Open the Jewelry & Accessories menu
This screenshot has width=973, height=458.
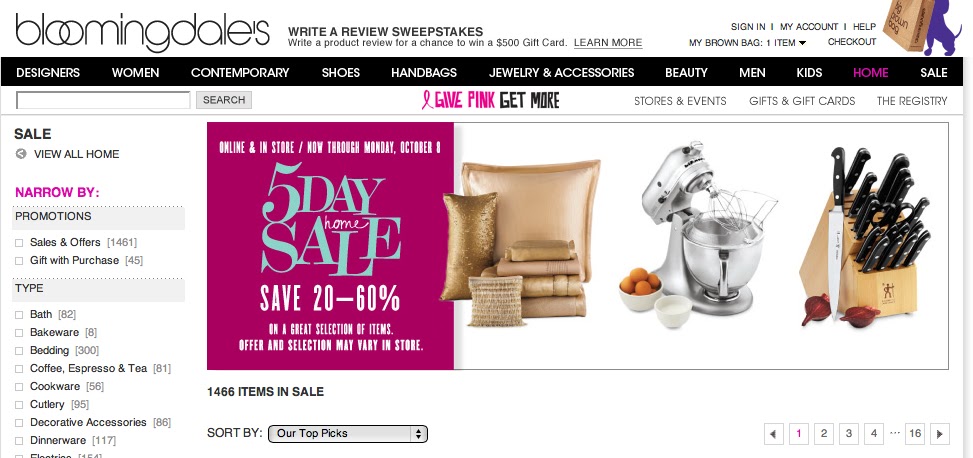coord(562,73)
